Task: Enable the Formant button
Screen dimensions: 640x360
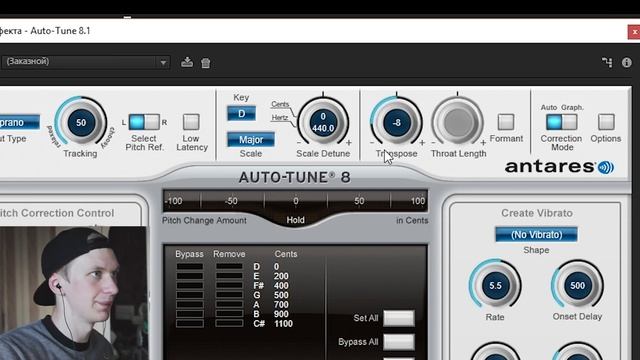Action: point(506,122)
